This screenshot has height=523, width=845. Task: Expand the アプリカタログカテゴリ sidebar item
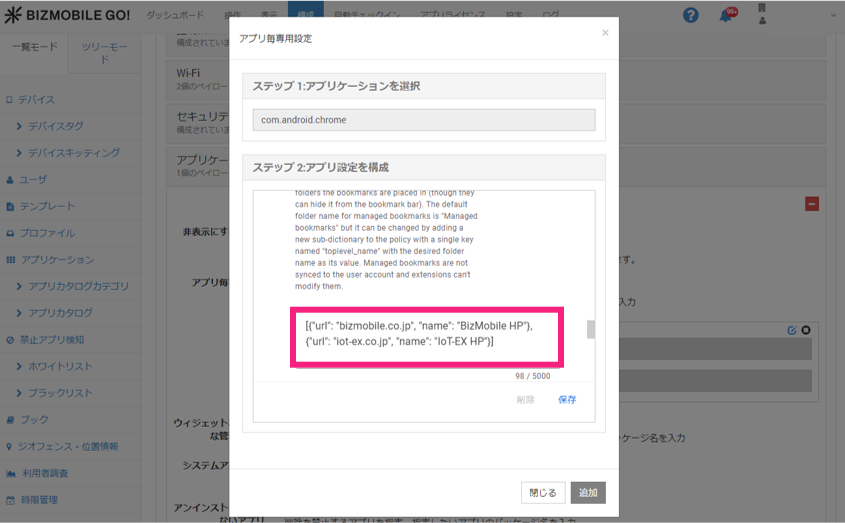[77, 286]
